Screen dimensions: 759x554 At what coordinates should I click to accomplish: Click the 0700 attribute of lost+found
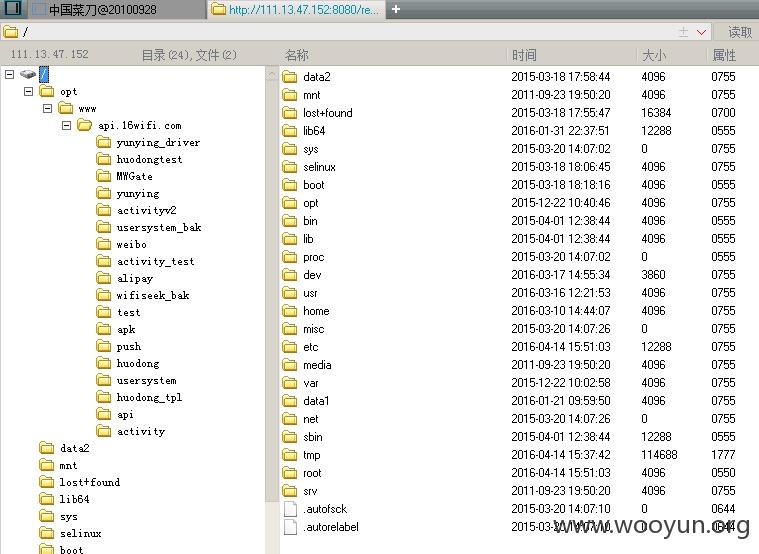click(x=723, y=113)
